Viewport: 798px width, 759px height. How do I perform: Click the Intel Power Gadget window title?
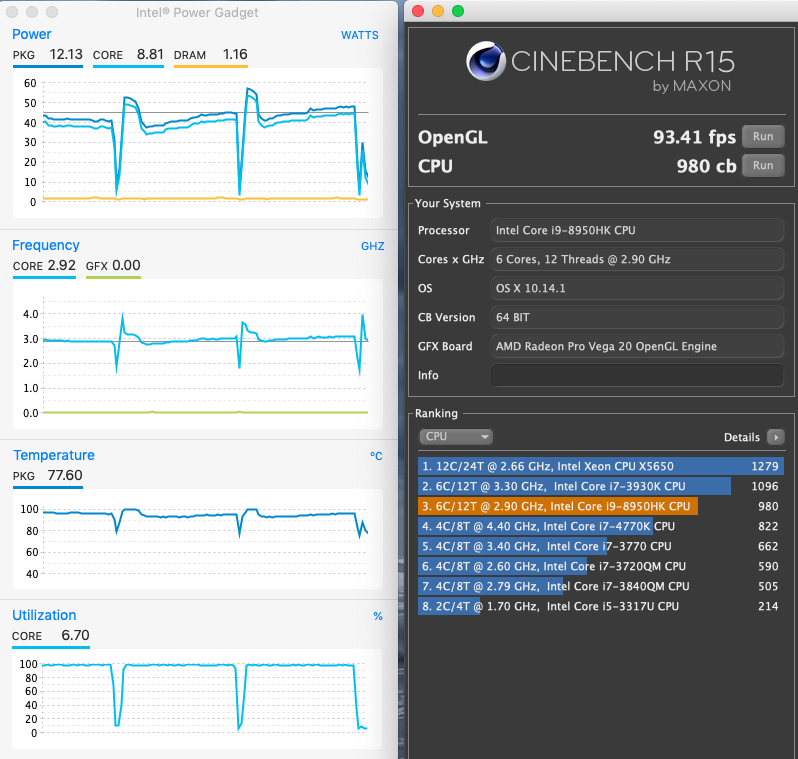tap(197, 12)
